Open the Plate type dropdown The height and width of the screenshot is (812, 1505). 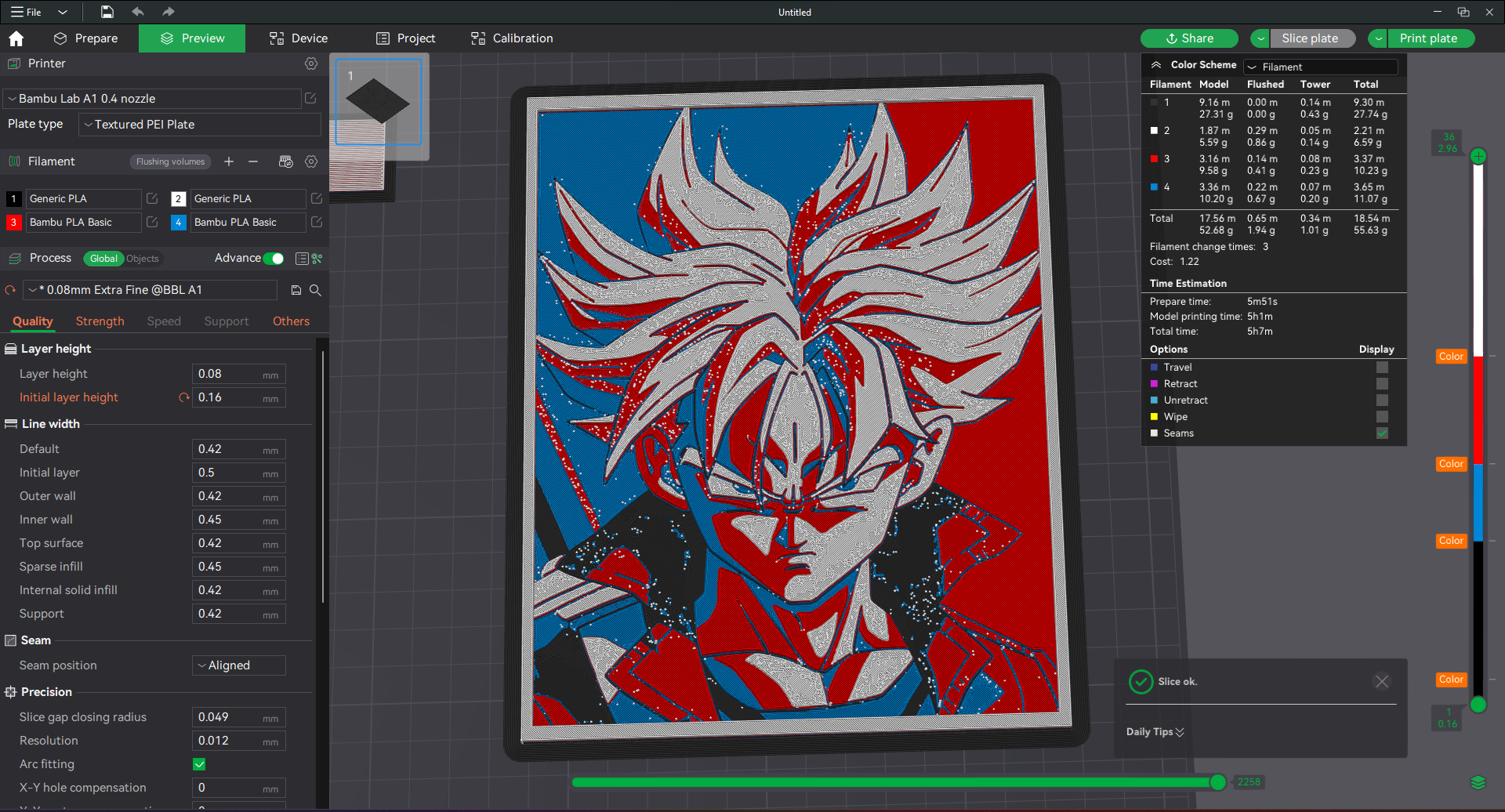(x=200, y=125)
